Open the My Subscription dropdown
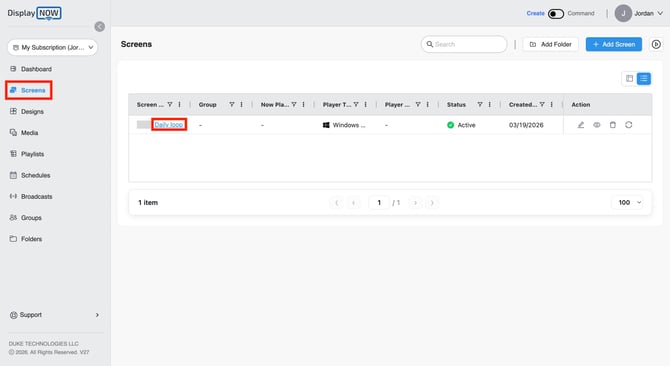Viewport: 670px width, 366px height. (53, 47)
